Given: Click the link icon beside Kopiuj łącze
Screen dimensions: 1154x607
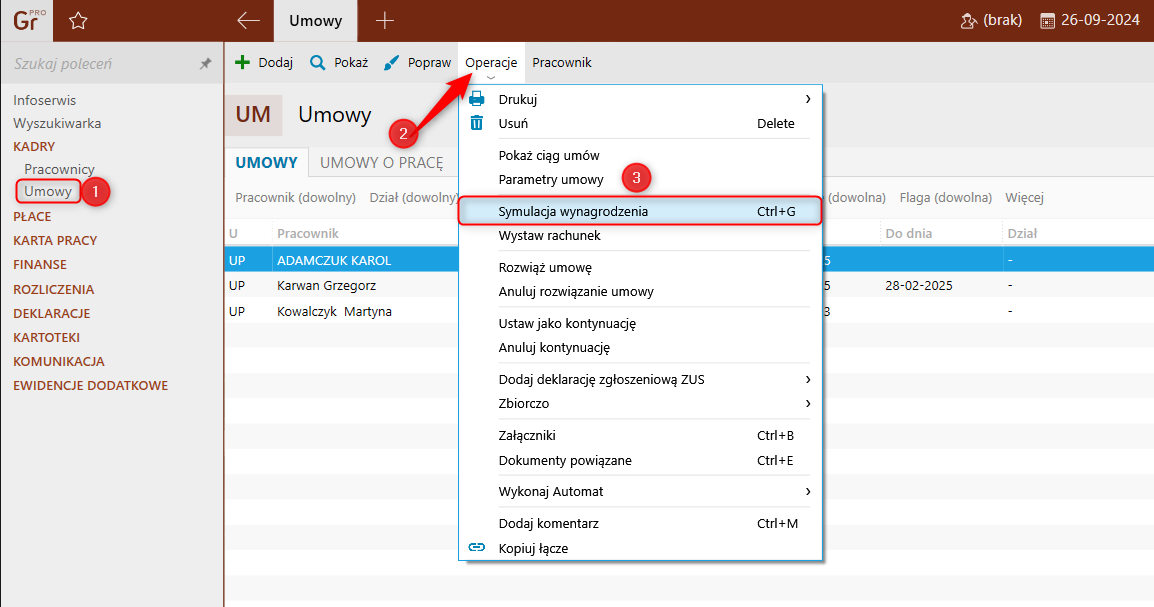Looking at the screenshot, I should [477, 547].
